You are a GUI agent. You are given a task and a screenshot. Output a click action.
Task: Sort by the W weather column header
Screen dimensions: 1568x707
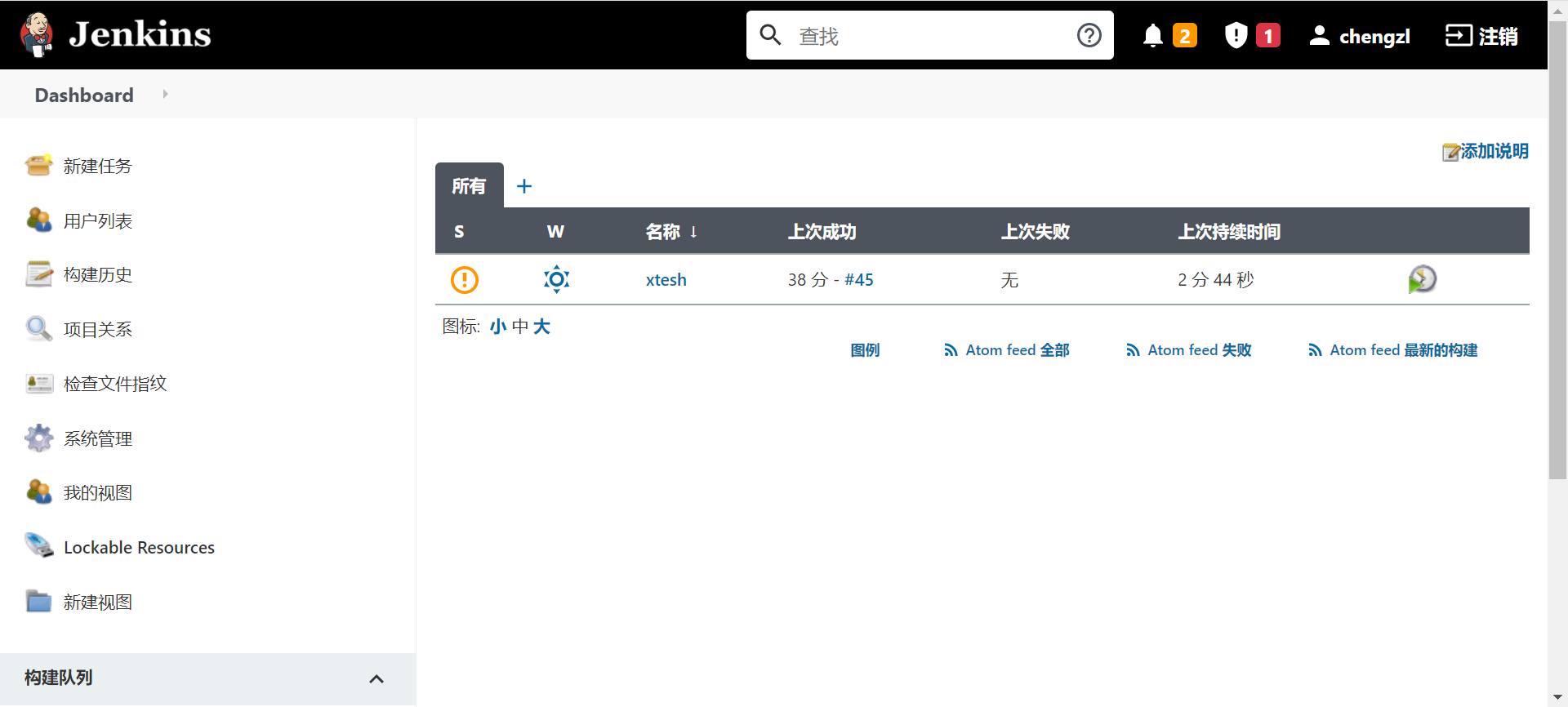[555, 232]
